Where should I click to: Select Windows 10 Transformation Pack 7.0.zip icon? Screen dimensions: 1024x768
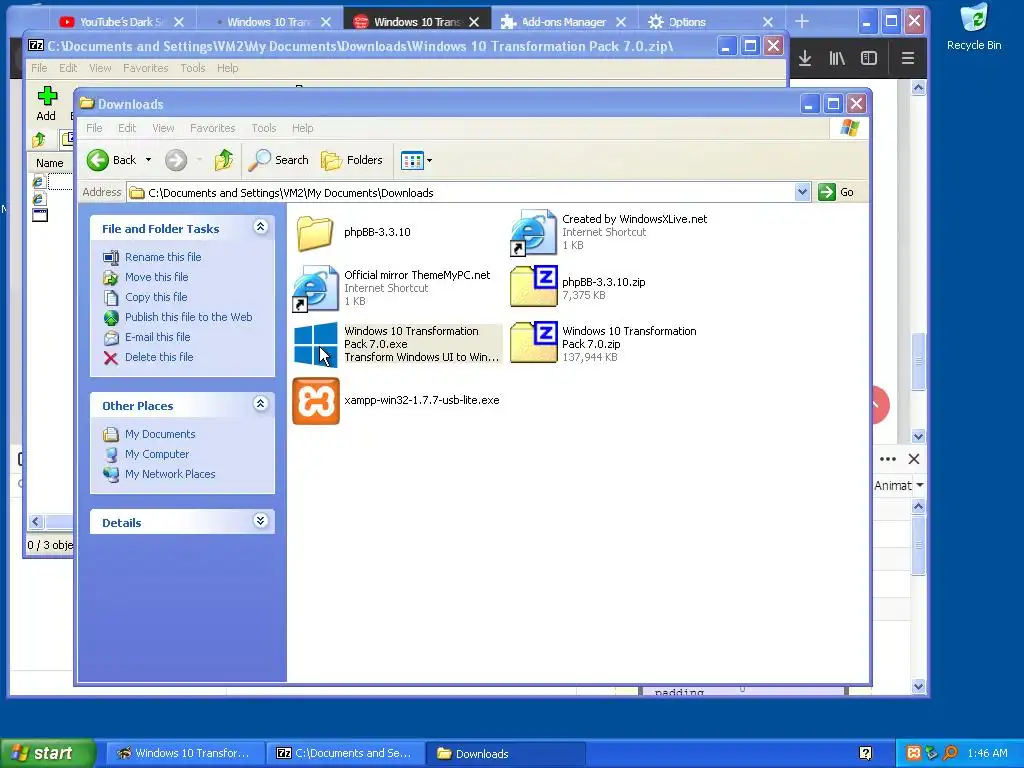point(534,342)
